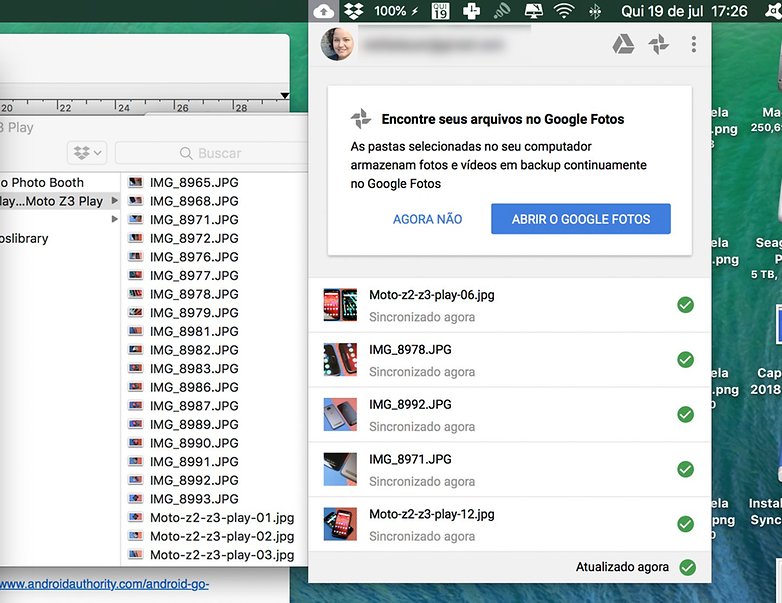Viewport: 782px width, 603px height.
Task: Select IMG_8987.JPG file in Finder
Action: pyautogui.click(x=194, y=405)
